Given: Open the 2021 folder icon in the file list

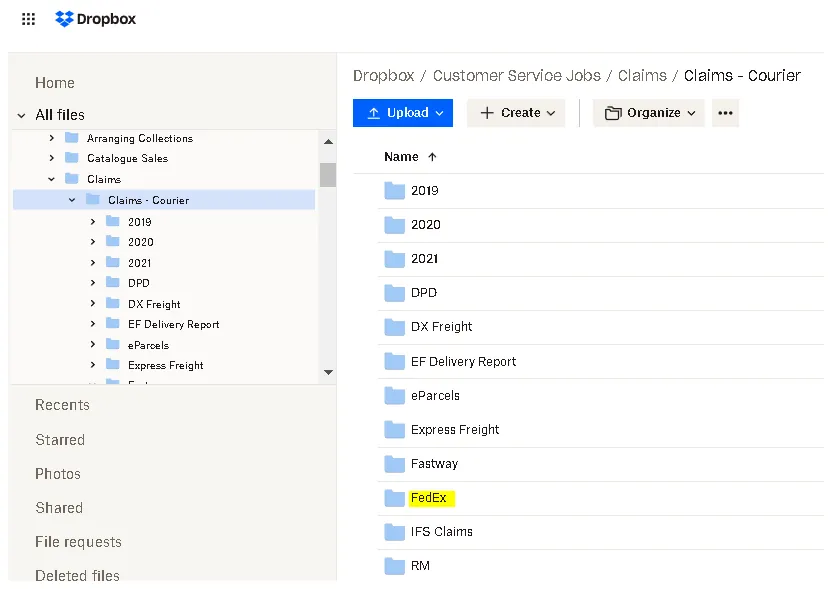Looking at the screenshot, I should tap(394, 259).
